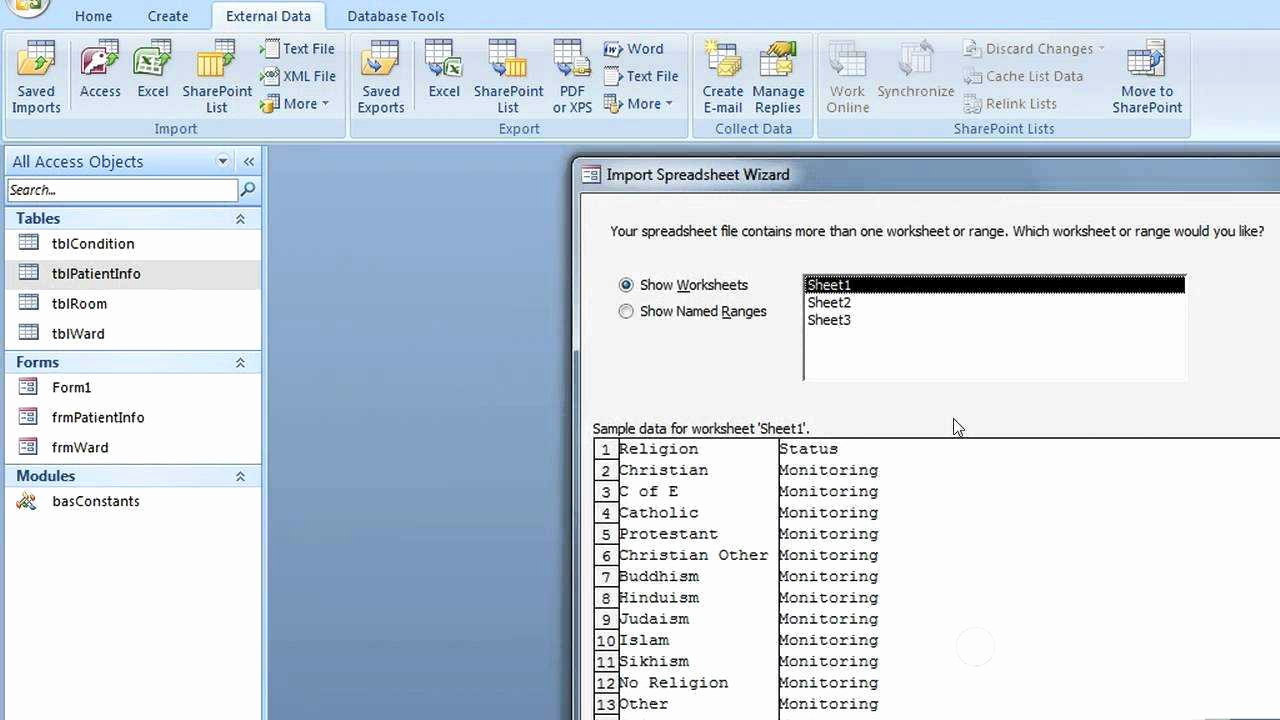Open the tblPatientInfo table
Image resolution: width=1280 pixels, height=720 pixels.
96,273
